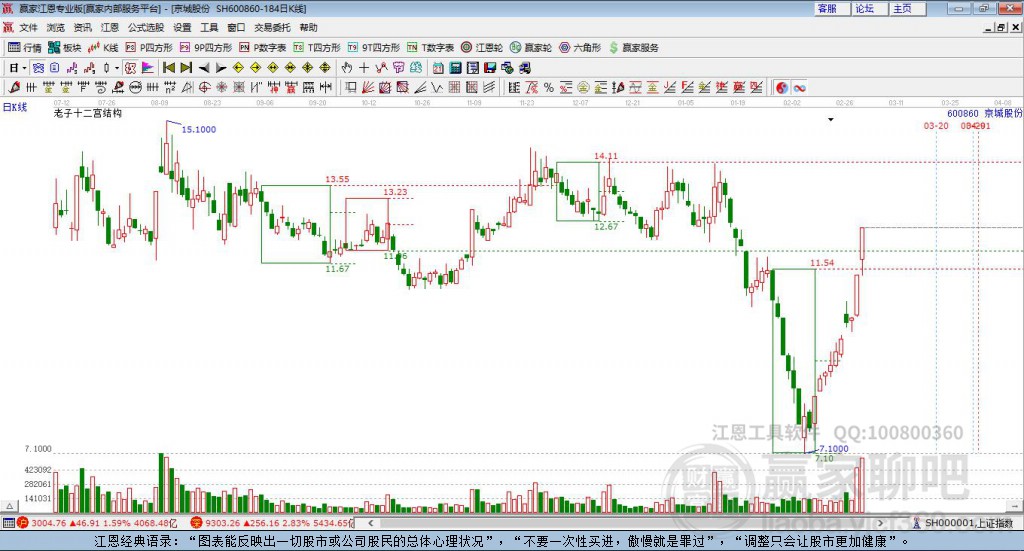Click the 京城股份 stock name link
The width and height of the screenshot is (1024, 551).
[1003, 113]
